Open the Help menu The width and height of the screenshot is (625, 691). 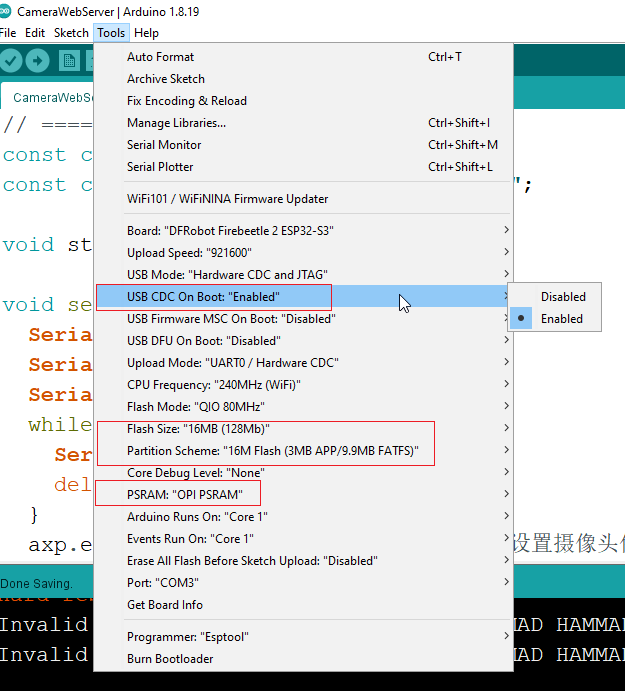point(146,33)
